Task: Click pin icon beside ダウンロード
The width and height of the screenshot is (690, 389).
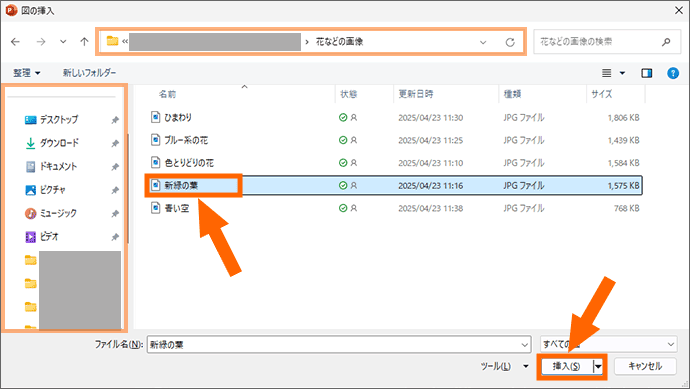Action: point(115,143)
